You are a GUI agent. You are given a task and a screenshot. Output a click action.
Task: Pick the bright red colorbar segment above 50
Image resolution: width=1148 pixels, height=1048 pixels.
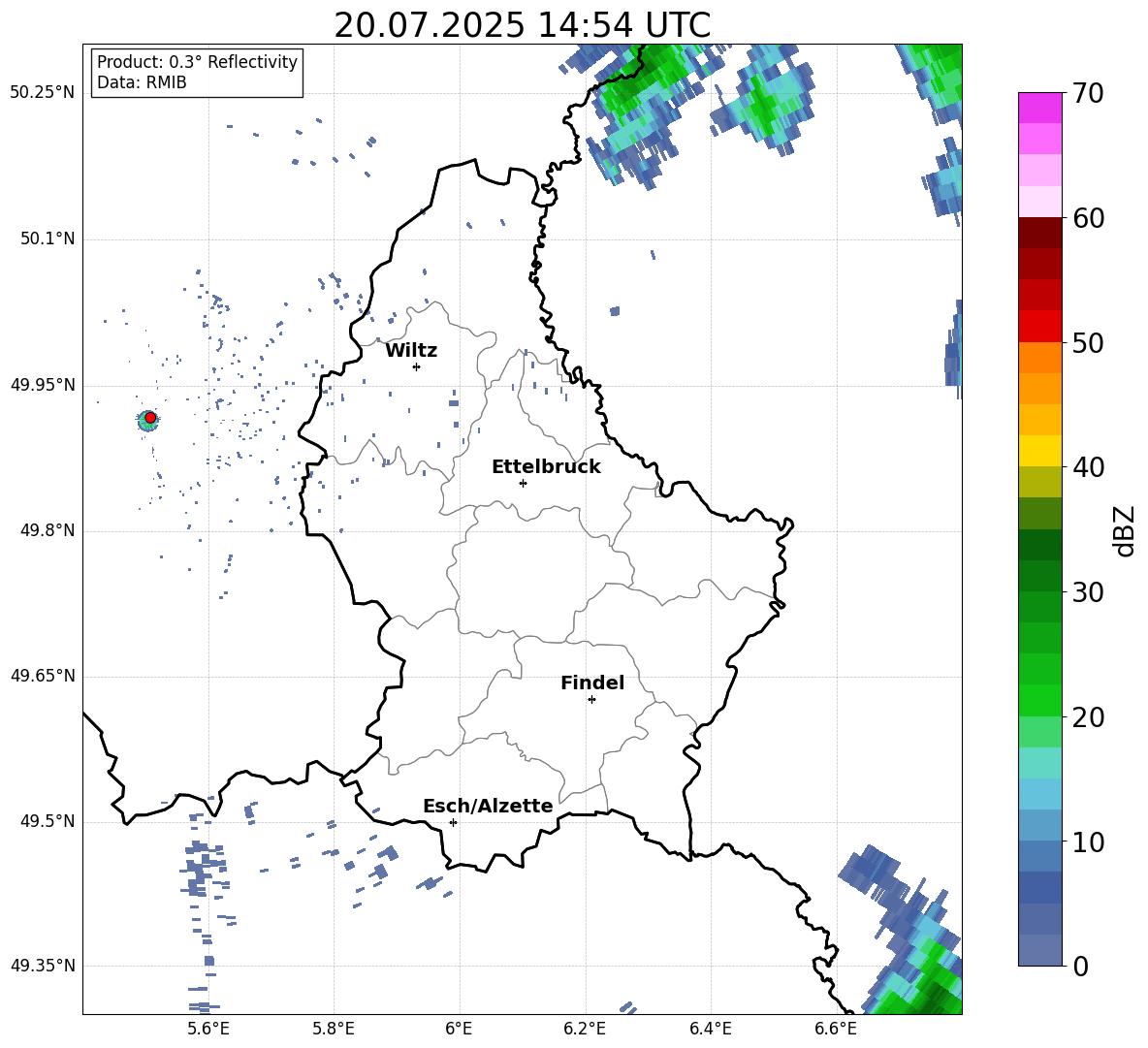click(1039, 326)
